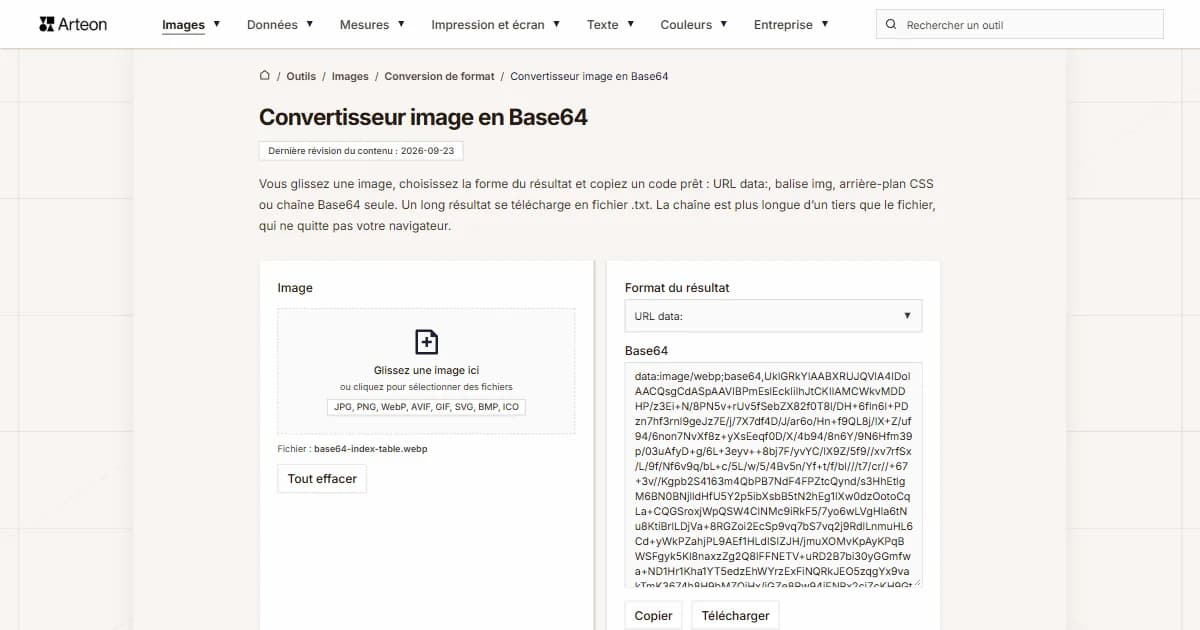The height and width of the screenshot is (630, 1200).
Task: Expand the Images menu arrow
Action: pos(217,24)
